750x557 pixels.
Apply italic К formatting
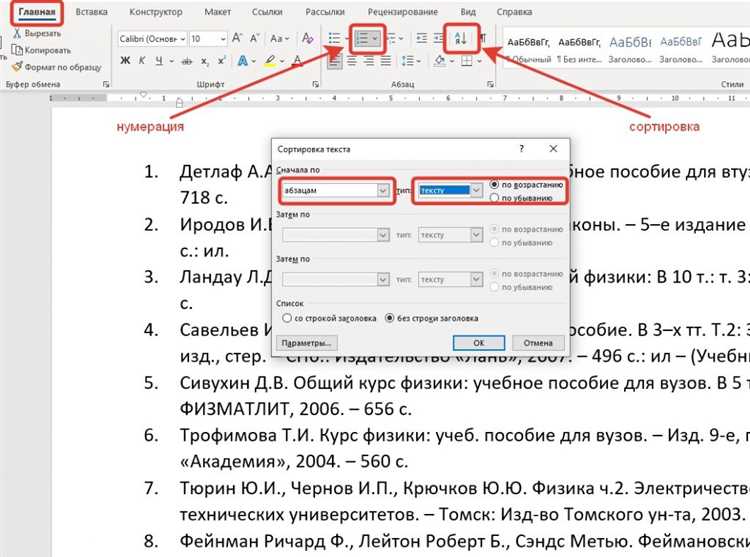pos(142,61)
